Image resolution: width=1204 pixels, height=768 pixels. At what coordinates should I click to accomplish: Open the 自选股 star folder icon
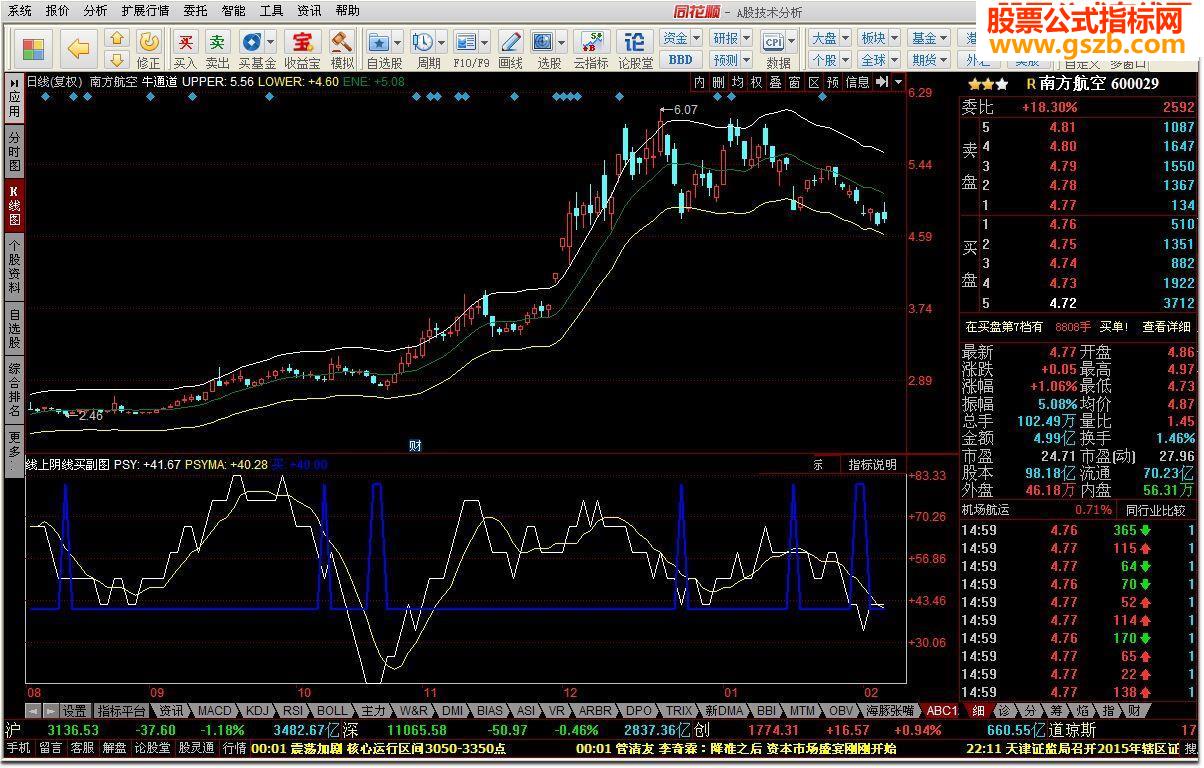(x=379, y=42)
